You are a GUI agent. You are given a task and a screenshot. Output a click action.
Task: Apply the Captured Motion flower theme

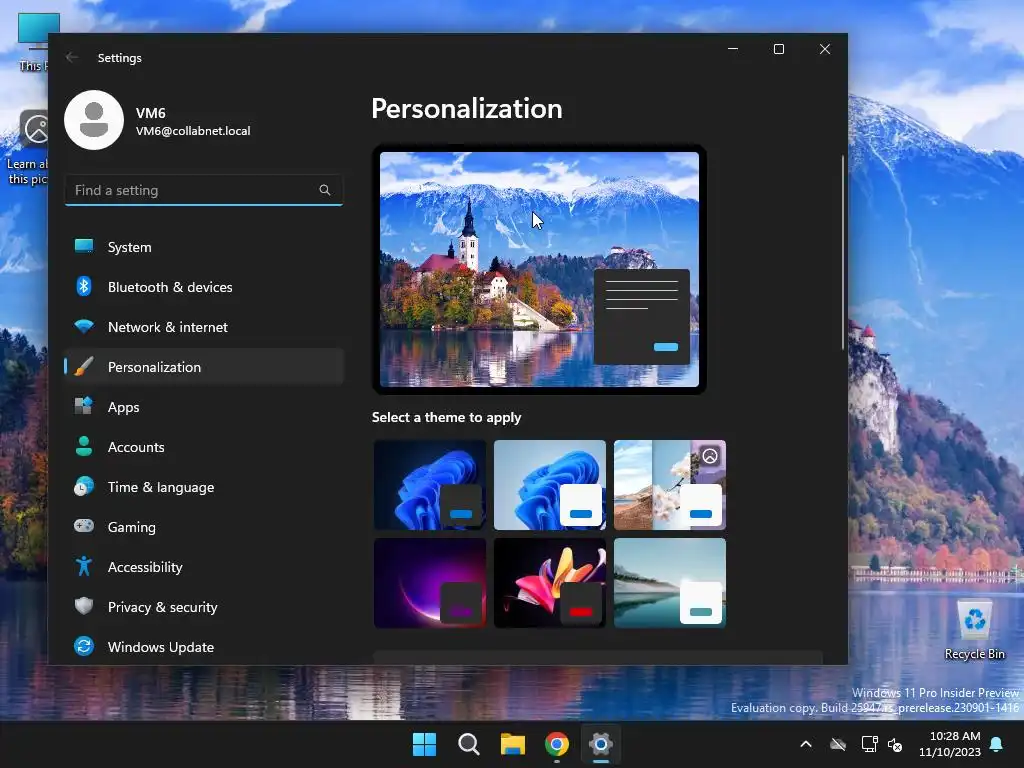550,583
